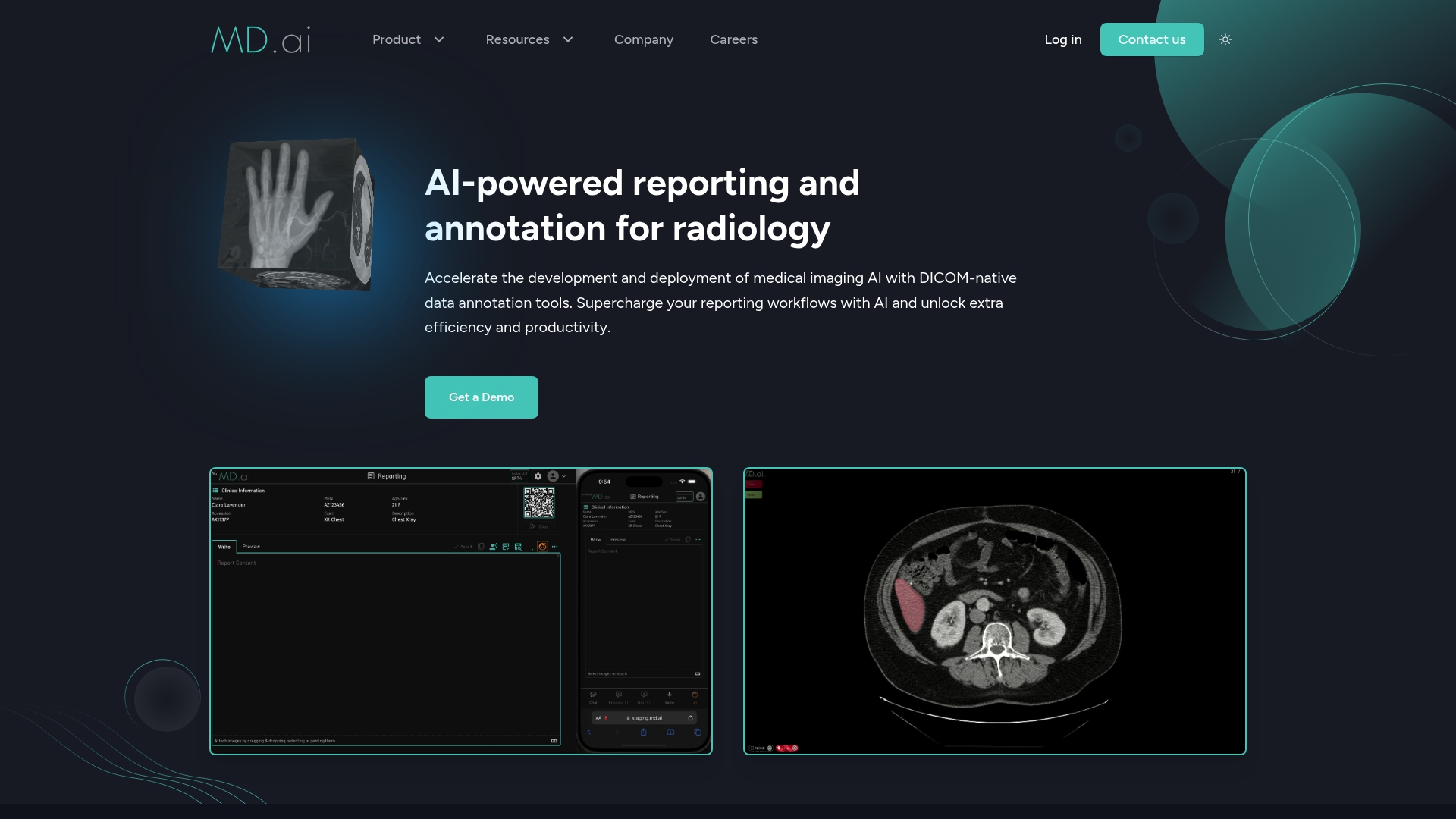This screenshot has width=1456, height=819.
Task: Select Careers in the top navigation
Action: tap(733, 39)
